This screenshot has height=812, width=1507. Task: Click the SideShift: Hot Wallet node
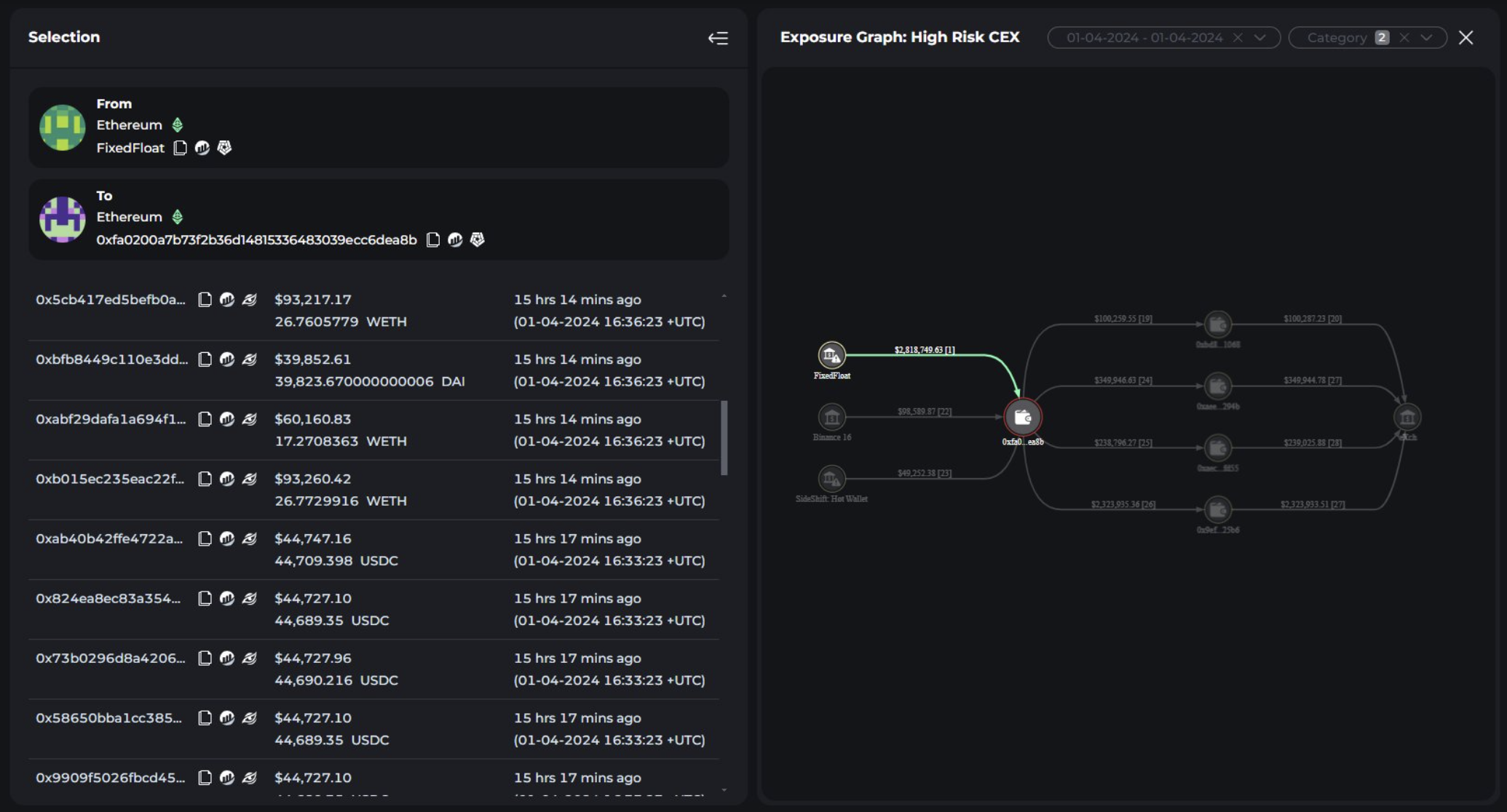coord(831,479)
